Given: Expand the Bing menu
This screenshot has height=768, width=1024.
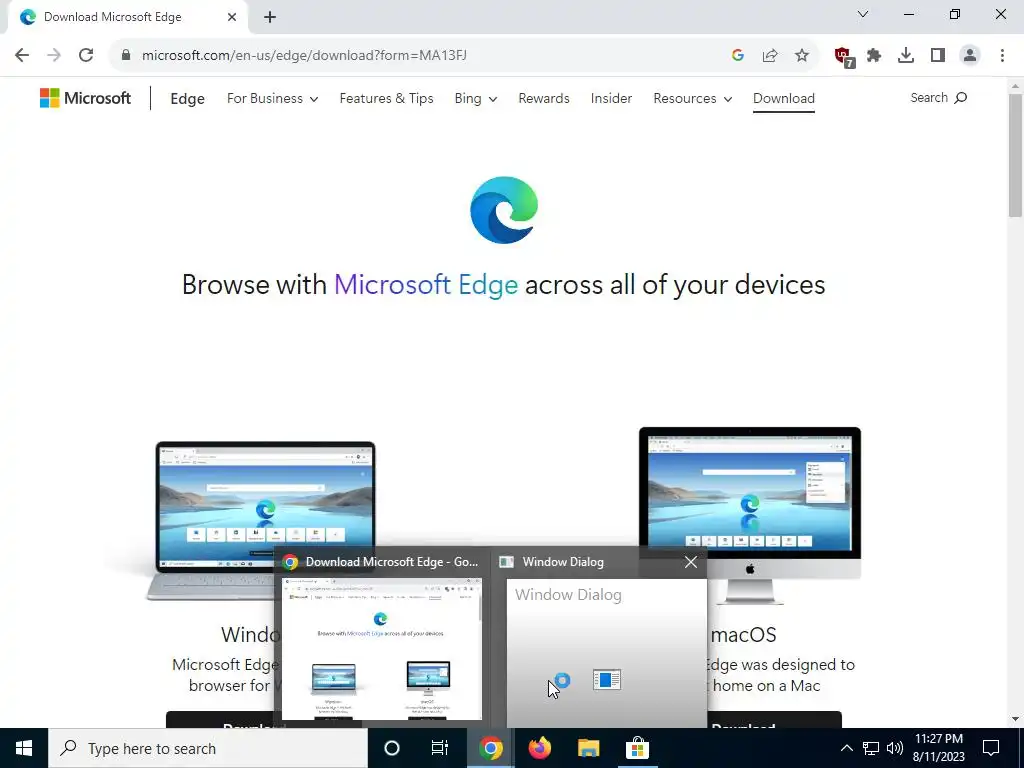Looking at the screenshot, I should tap(475, 99).
